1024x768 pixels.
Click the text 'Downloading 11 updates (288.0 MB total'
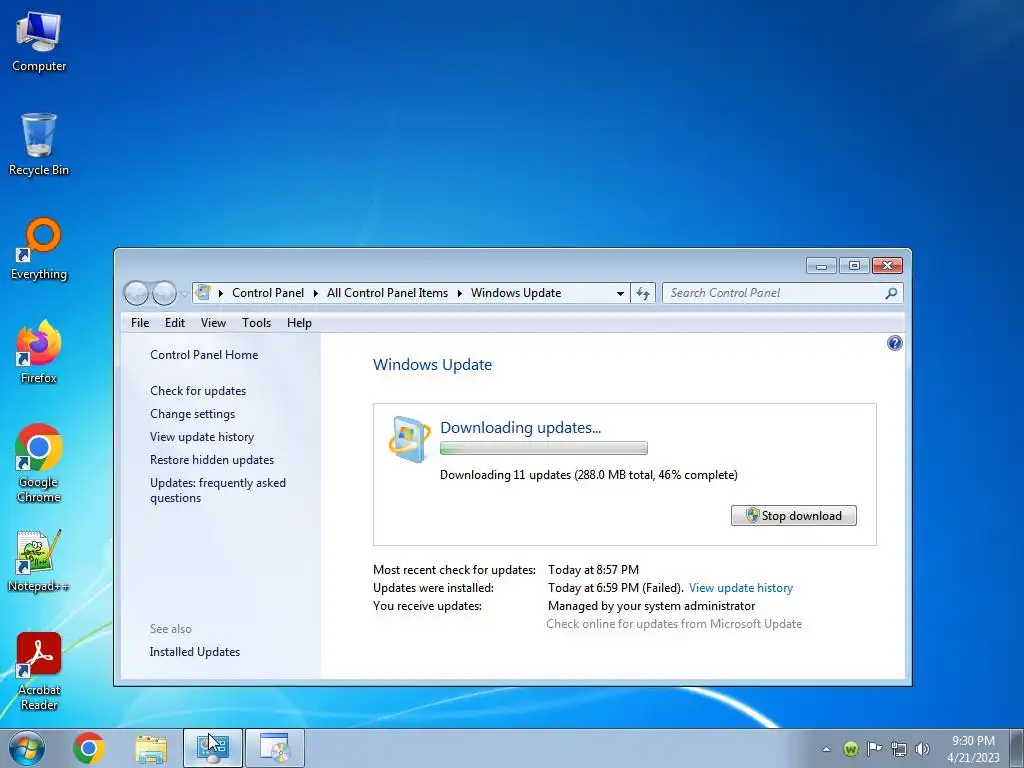(547, 475)
